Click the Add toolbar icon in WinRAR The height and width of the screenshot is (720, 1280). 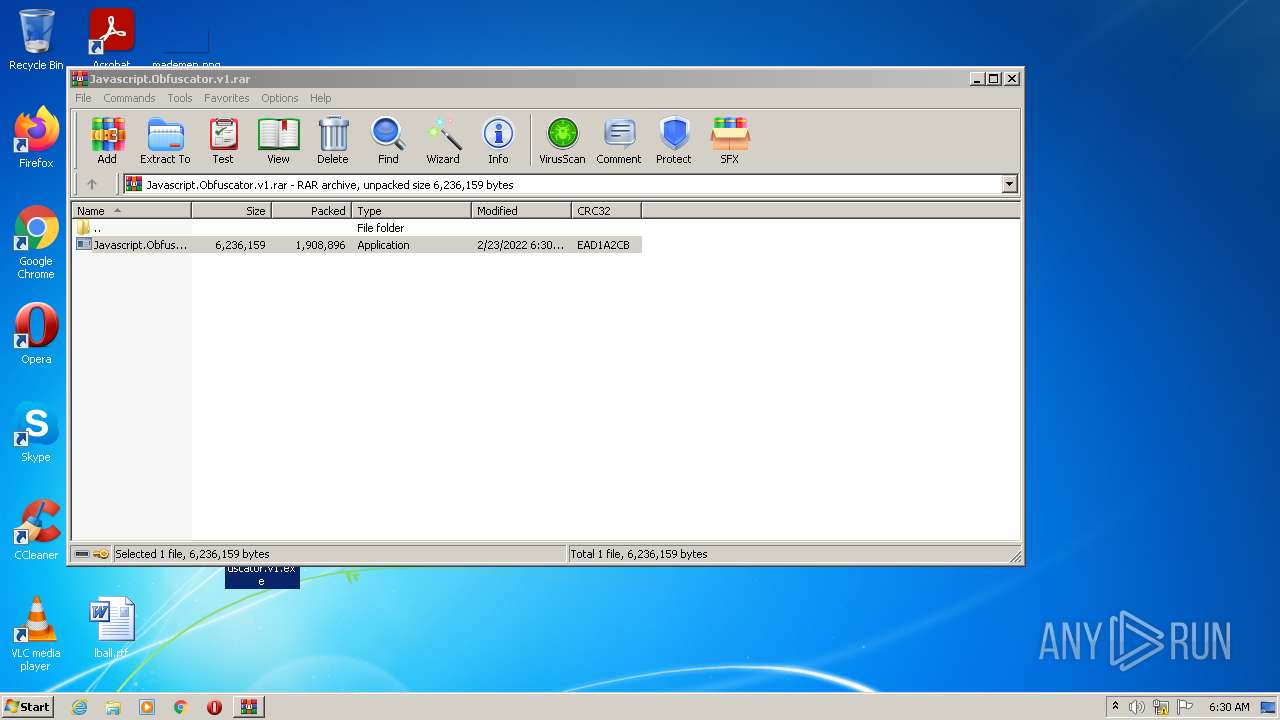coord(107,140)
